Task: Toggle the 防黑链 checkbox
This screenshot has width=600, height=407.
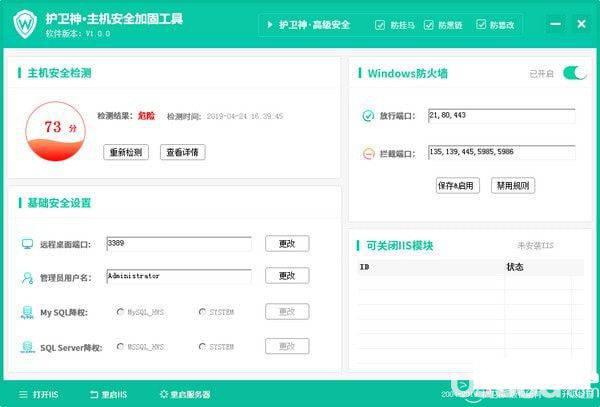Action: [x=429, y=25]
